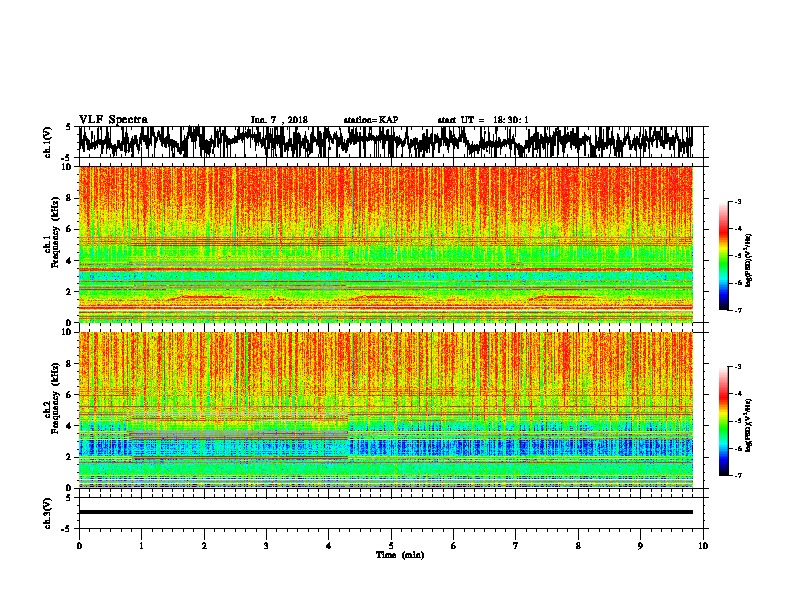Click time axis tick label "9"
The height and width of the screenshot is (612, 792).
tap(640, 545)
